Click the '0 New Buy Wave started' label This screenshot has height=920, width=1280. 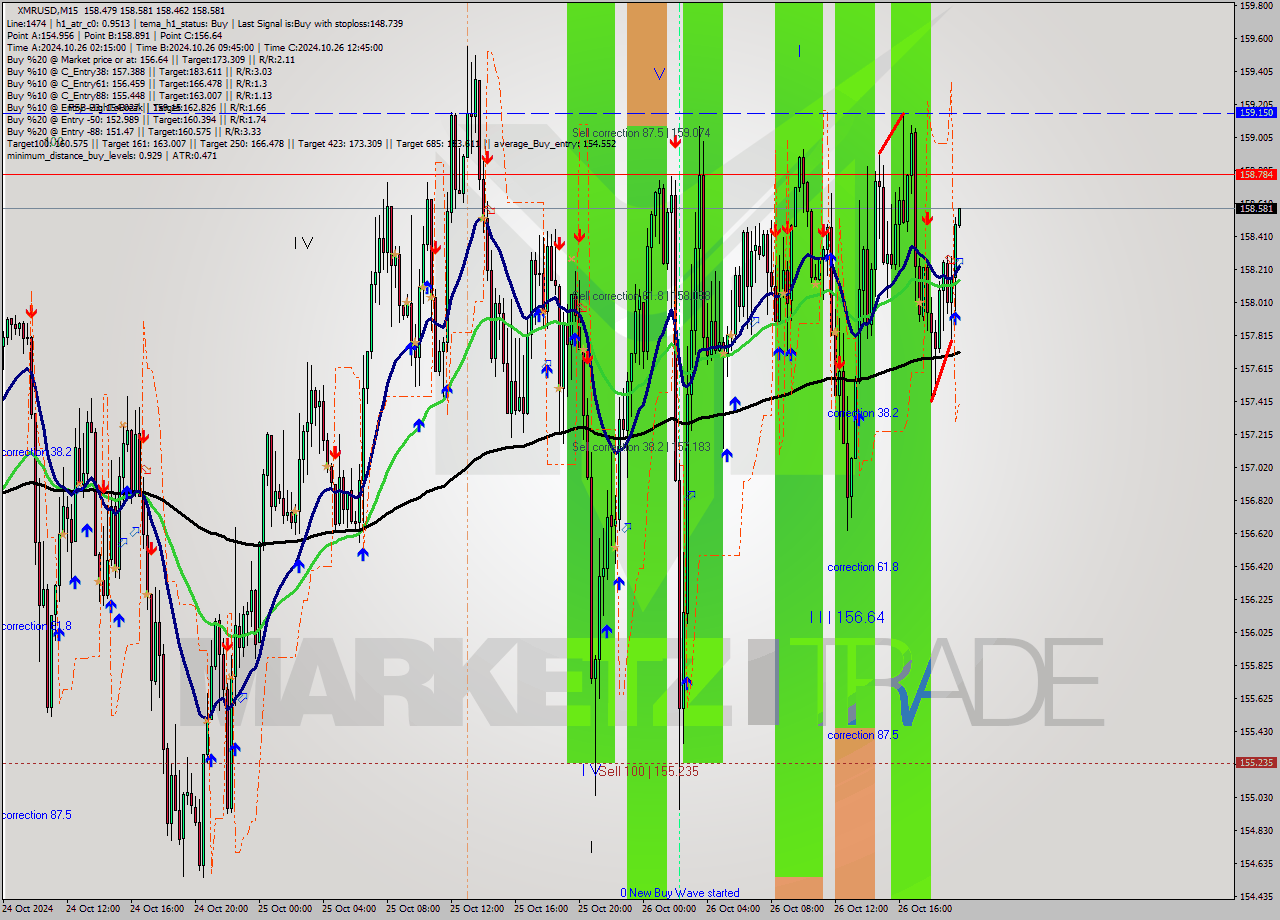click(x=680, y=893)
